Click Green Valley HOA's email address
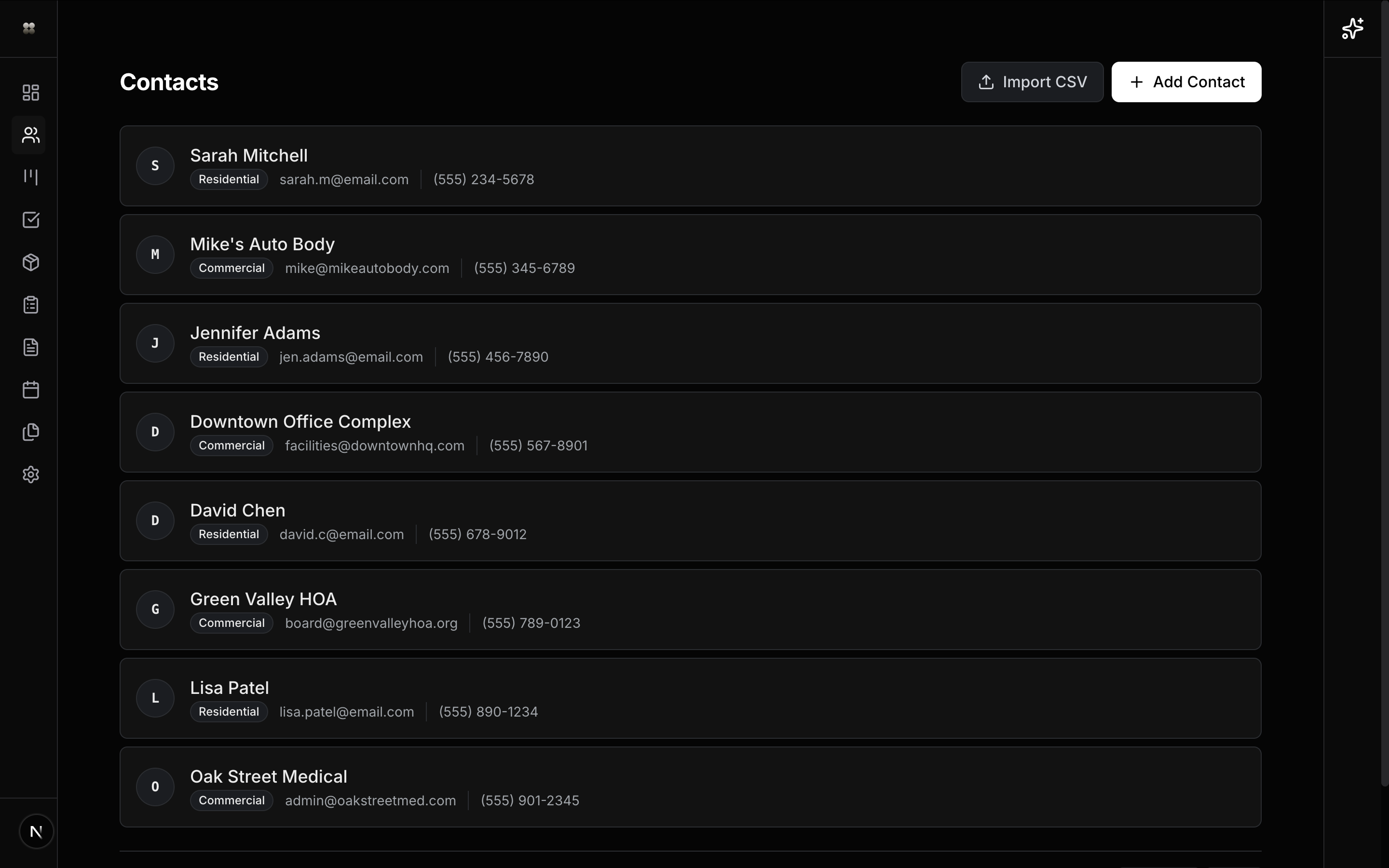Screen dimensions: 1389x868 (371, 624)
